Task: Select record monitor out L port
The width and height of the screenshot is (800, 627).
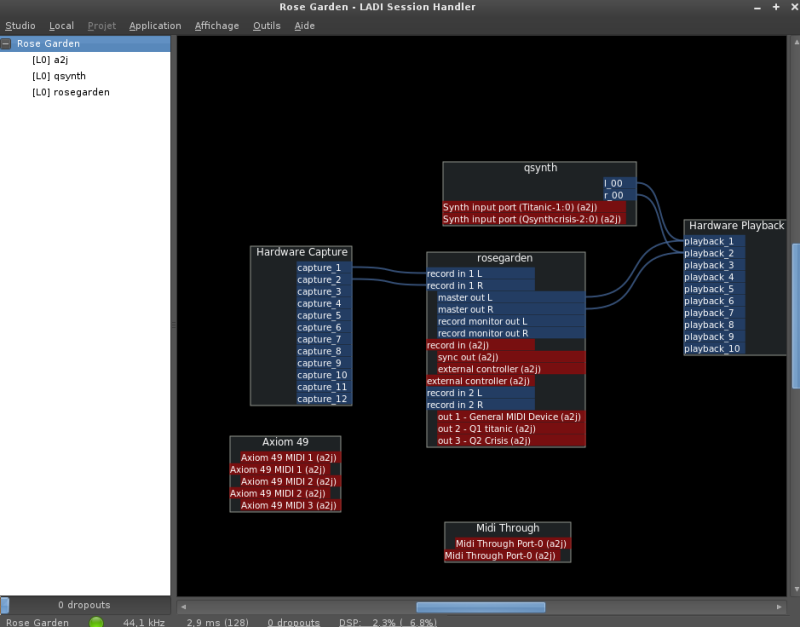Action: pos(511,321)
